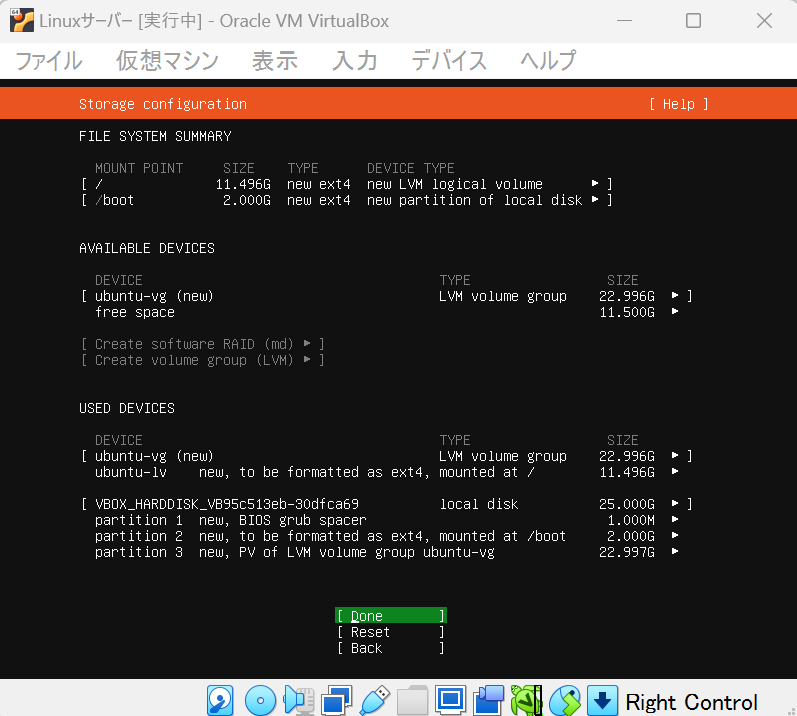Open the 表示 menu

(x=275, y=60)
